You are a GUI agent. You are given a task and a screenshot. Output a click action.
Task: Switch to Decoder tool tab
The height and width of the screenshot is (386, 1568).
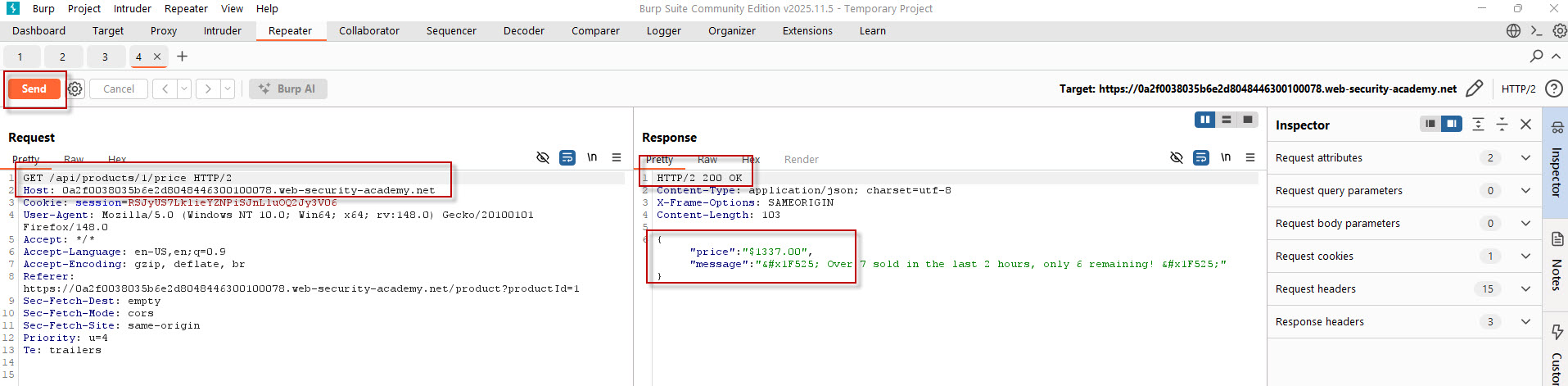coord(524,30)
